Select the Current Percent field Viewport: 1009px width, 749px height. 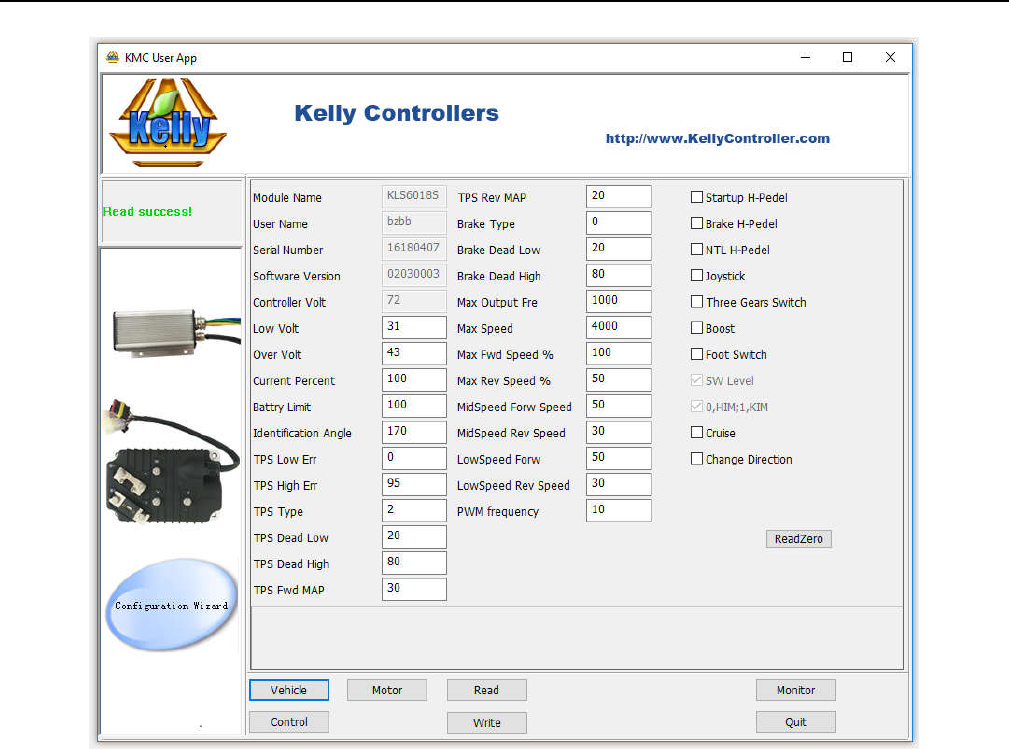tap(414, 380)
